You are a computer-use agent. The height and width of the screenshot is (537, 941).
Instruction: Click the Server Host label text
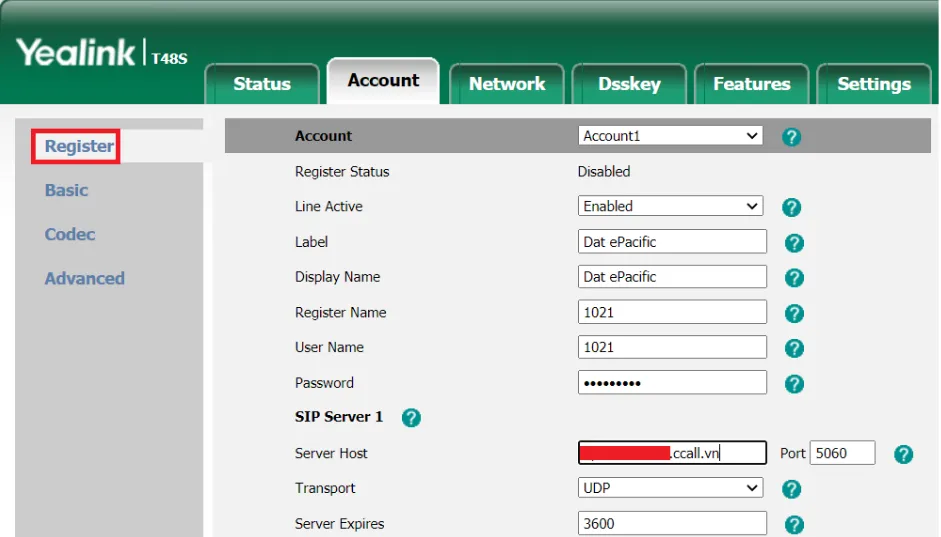[331, 453]
